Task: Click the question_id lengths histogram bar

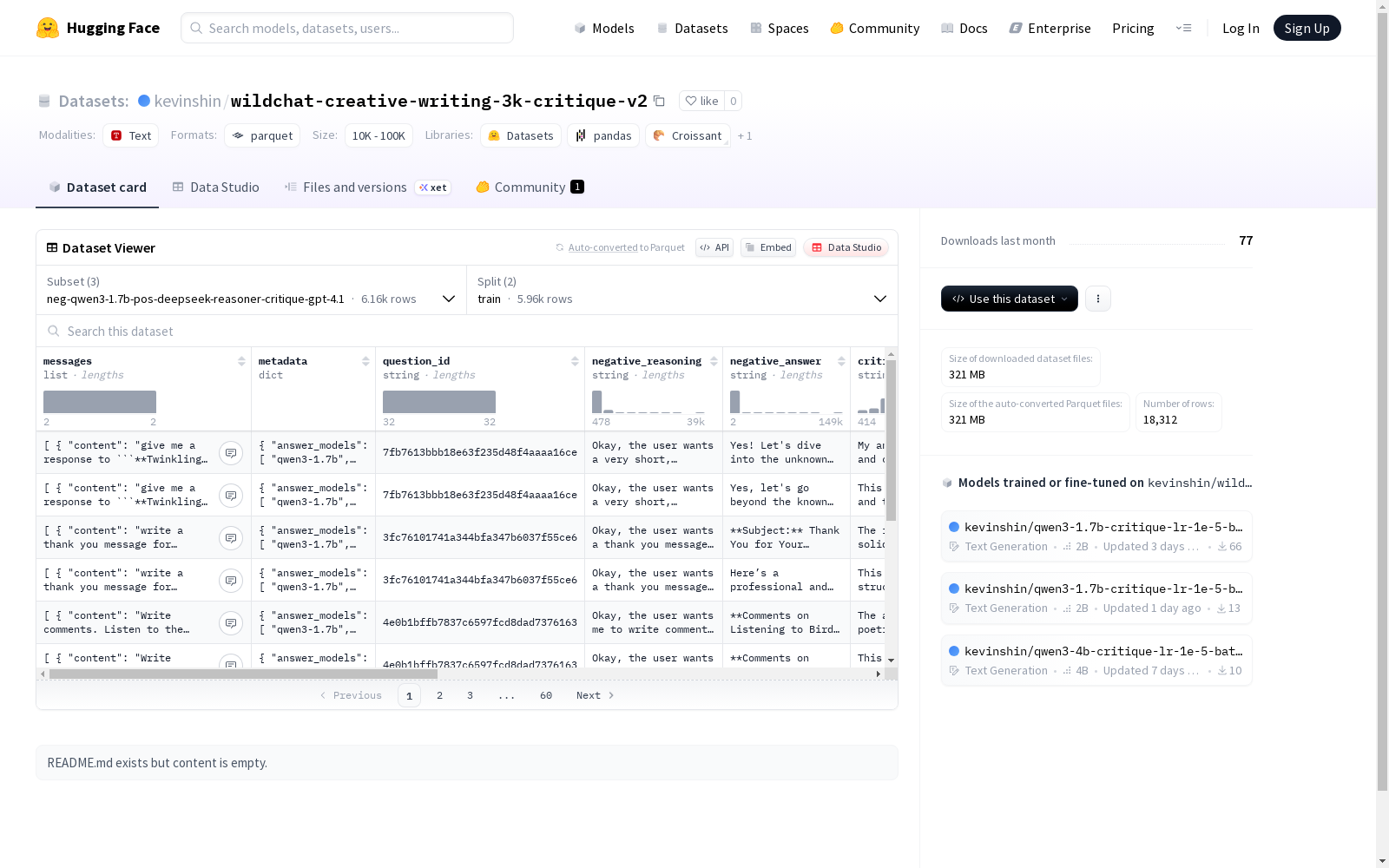Action: [x=439, y=402]
